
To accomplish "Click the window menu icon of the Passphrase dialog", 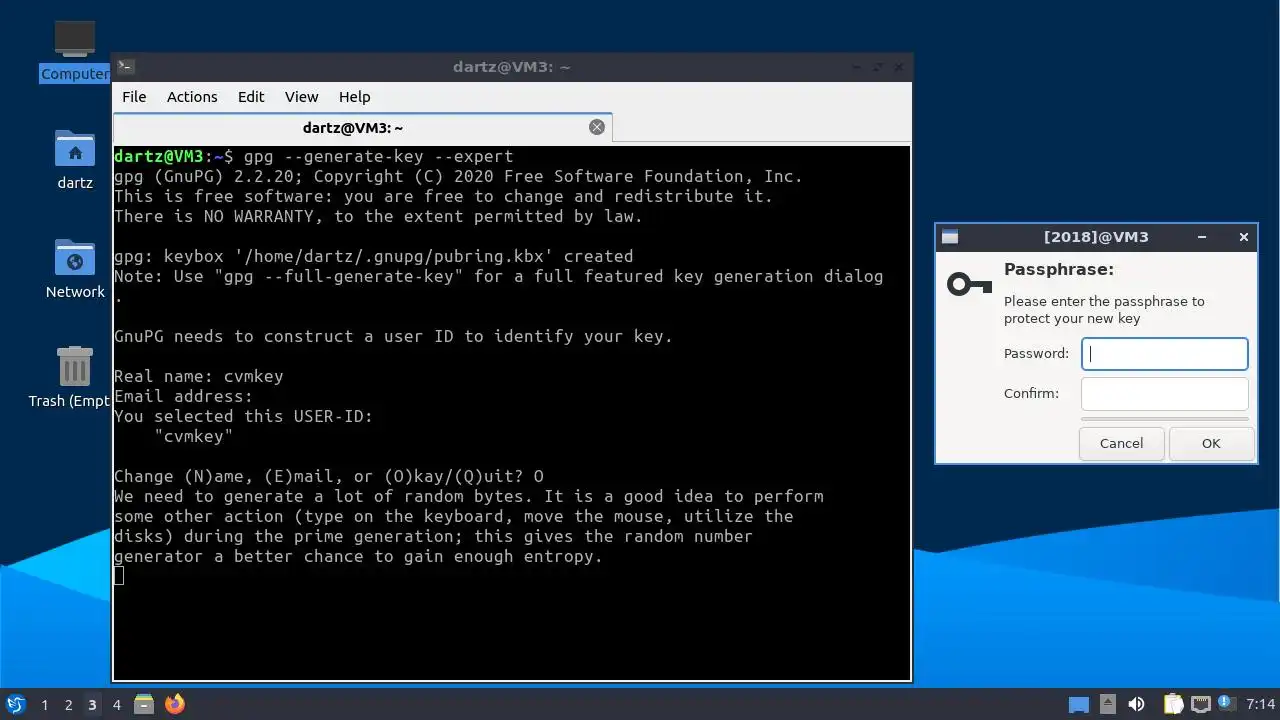I will point(950,237).
